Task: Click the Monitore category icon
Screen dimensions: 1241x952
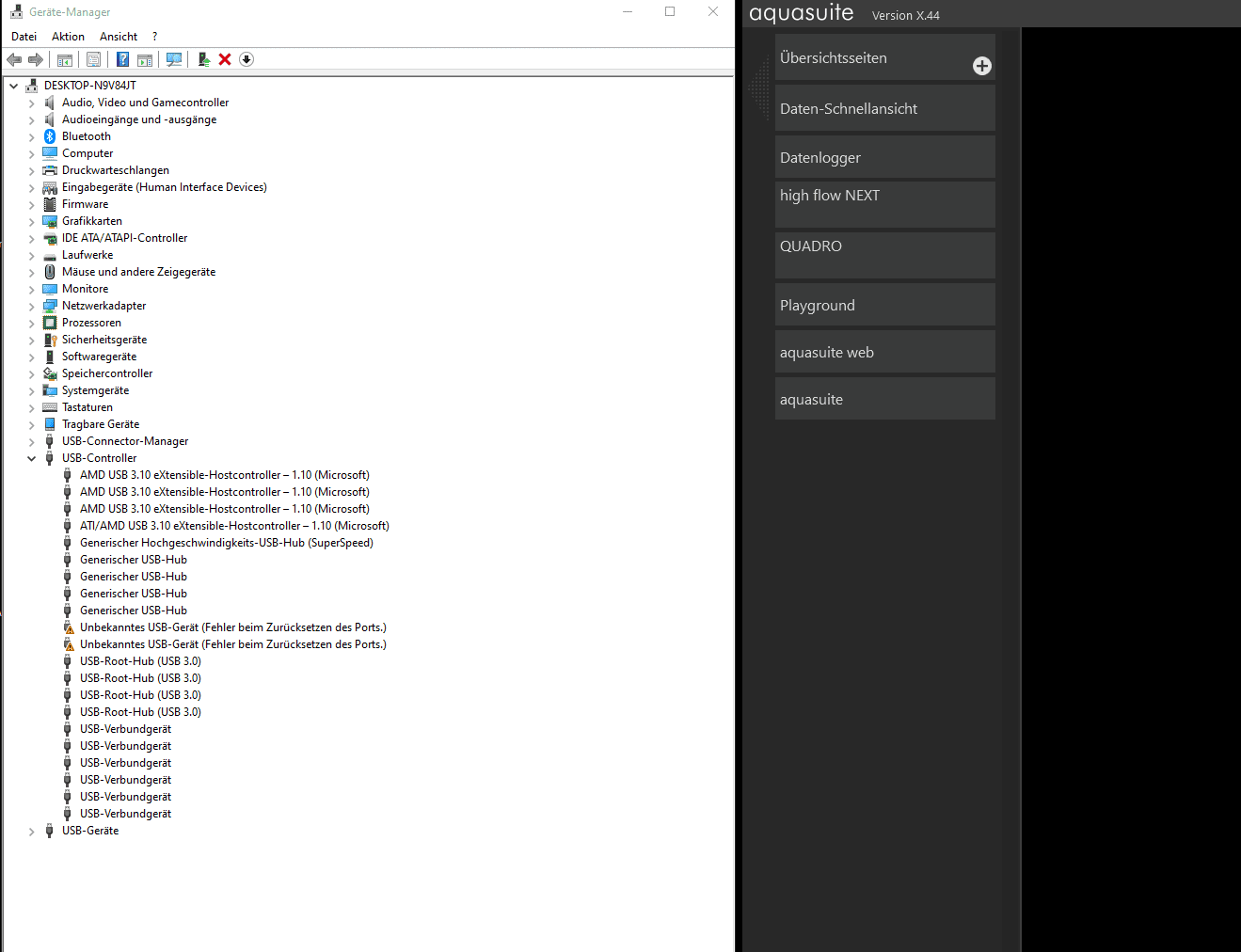Action: (50, 289)
